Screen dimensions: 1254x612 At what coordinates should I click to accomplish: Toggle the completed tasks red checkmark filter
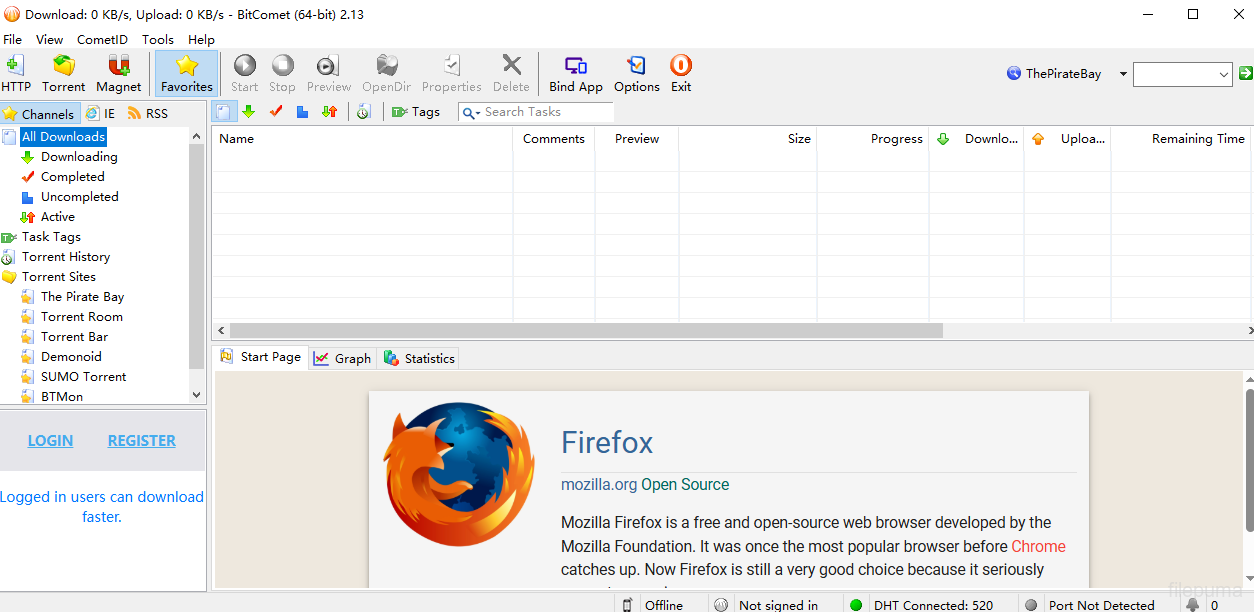point(276,112)
